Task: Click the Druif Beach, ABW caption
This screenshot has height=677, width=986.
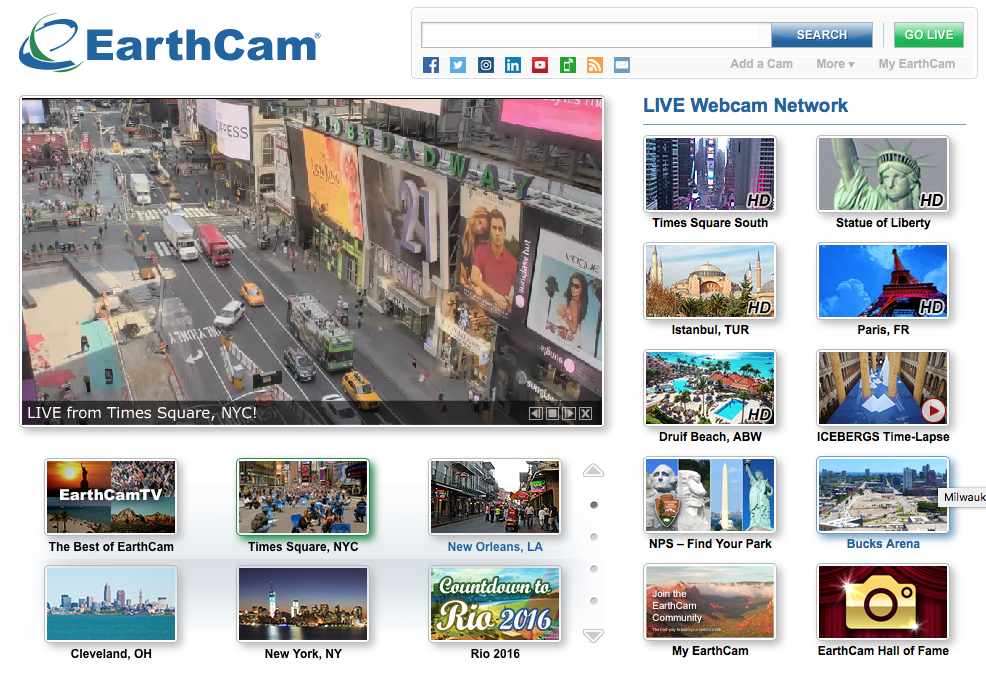Action: (710, 436)
